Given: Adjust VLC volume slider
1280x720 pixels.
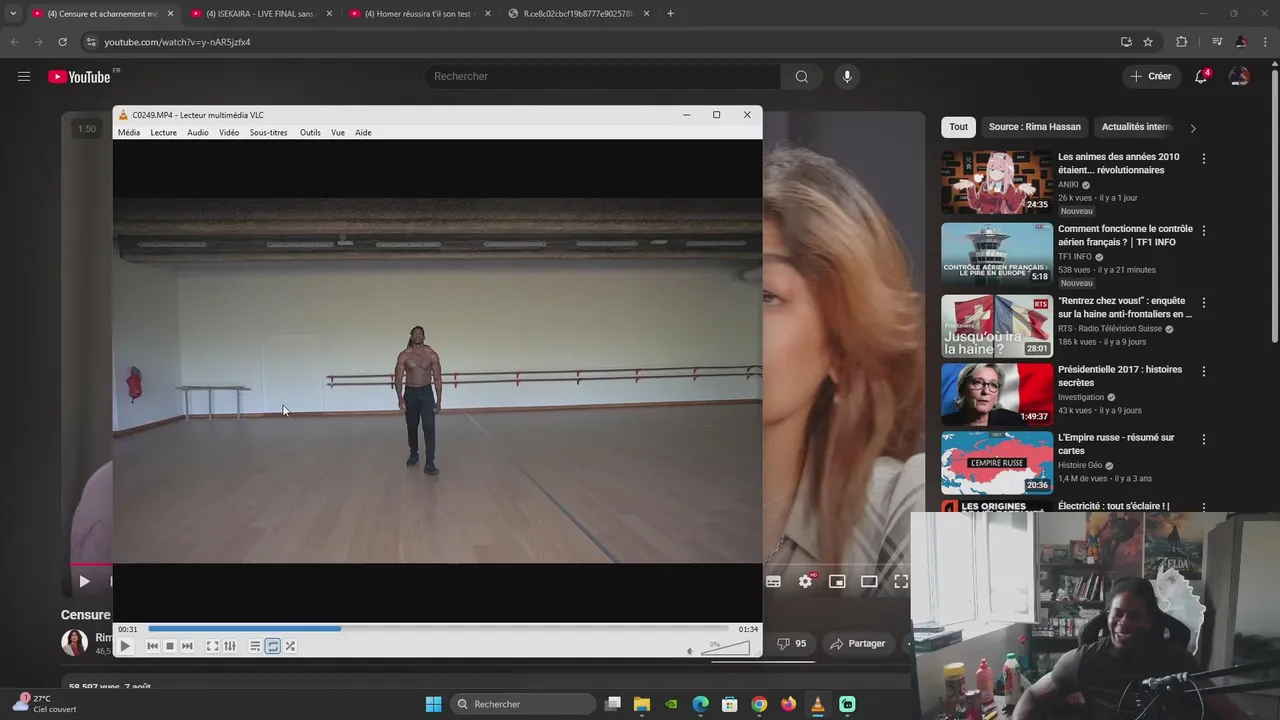Looking at the screenshot, I should coord(726,647).
